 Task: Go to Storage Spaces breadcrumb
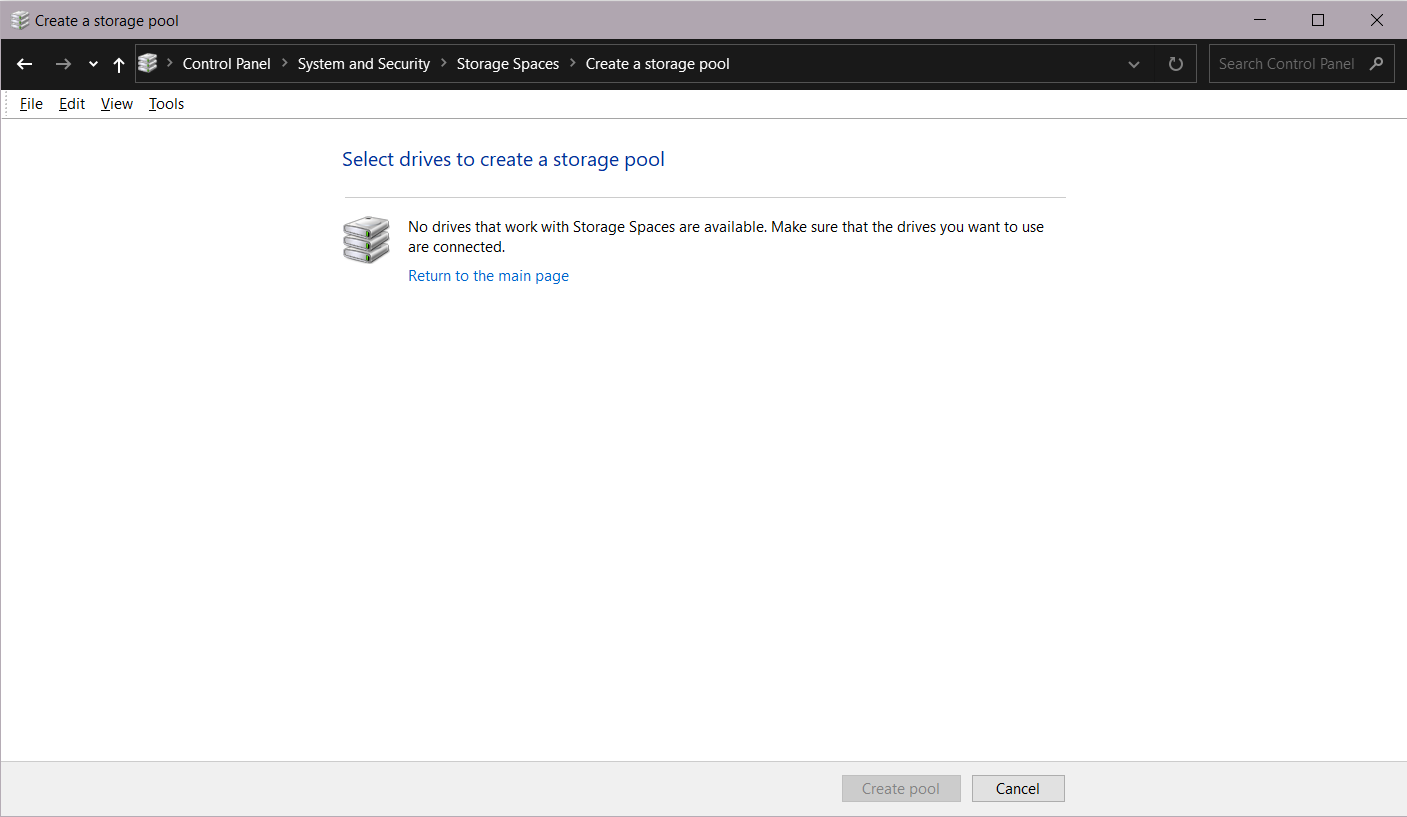[508, 64]
